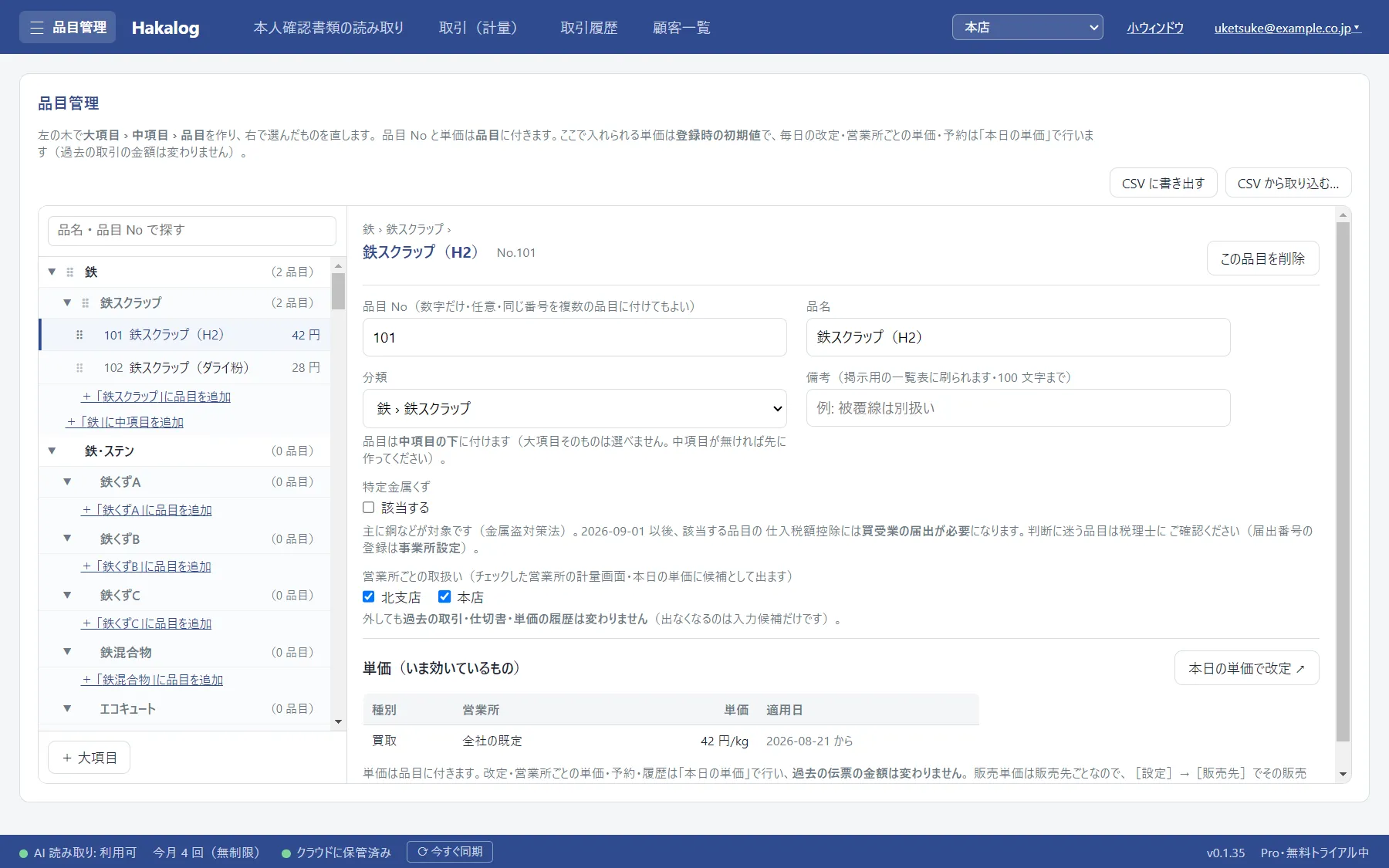Screen dimensions: 1389x868
Task: Go to 本人確認書類の読み取り
Action: 329,28
